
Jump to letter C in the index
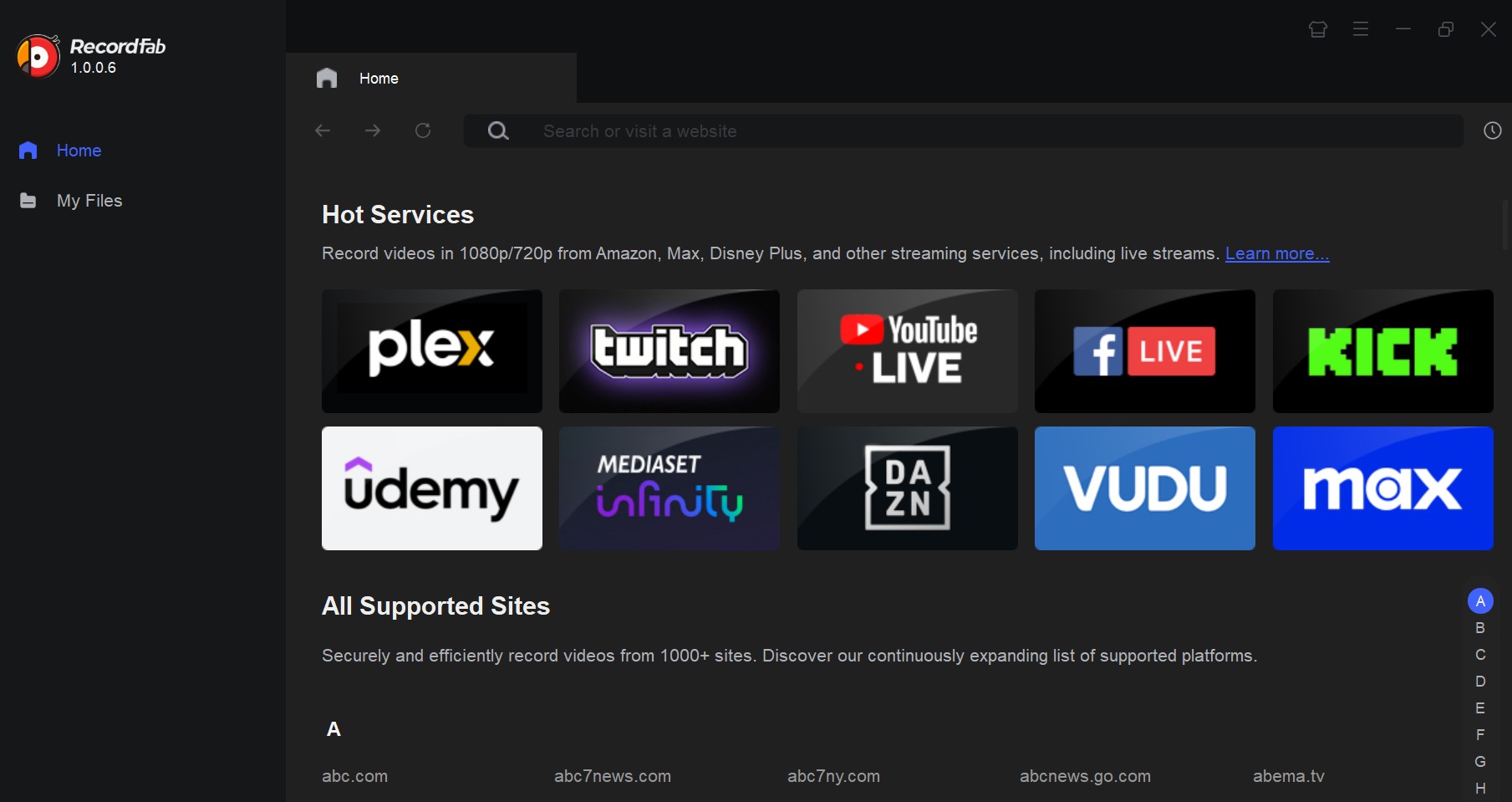pos(1480,655)
